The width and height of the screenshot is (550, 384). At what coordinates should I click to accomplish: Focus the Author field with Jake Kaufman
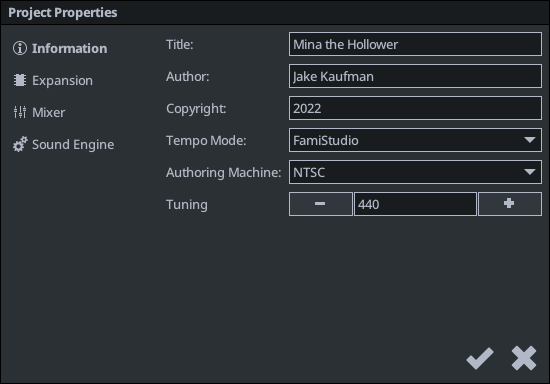[x=415, y=76]
